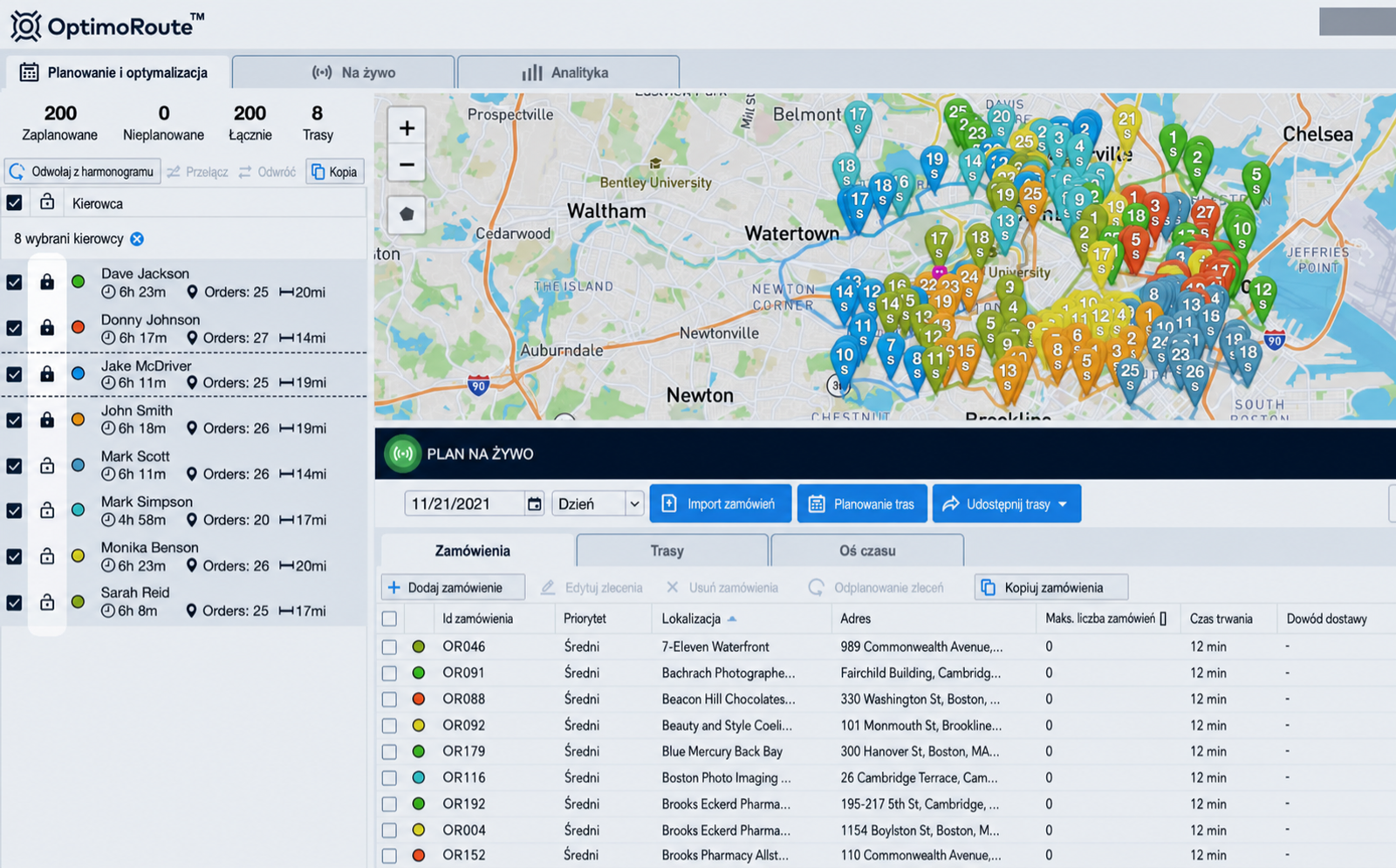
Task: Click the I-90 highway shield near Newton
Action: [x=478, y=385]
